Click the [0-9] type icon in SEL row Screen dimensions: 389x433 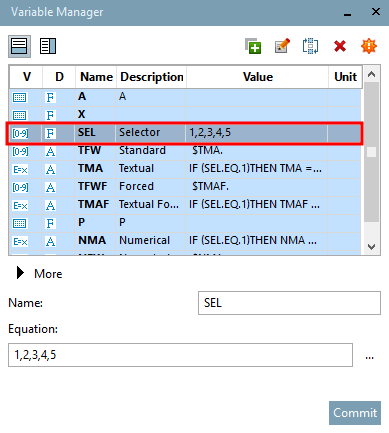tap(20, 134)
